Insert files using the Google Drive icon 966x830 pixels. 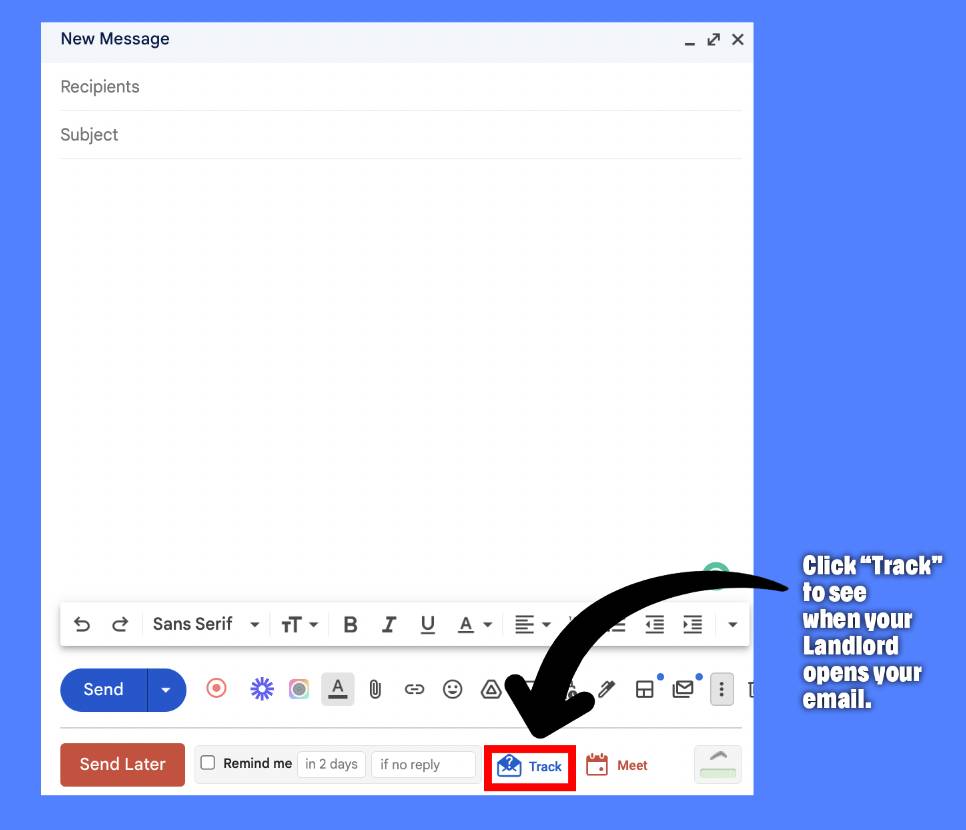click(x=491, y=689)
